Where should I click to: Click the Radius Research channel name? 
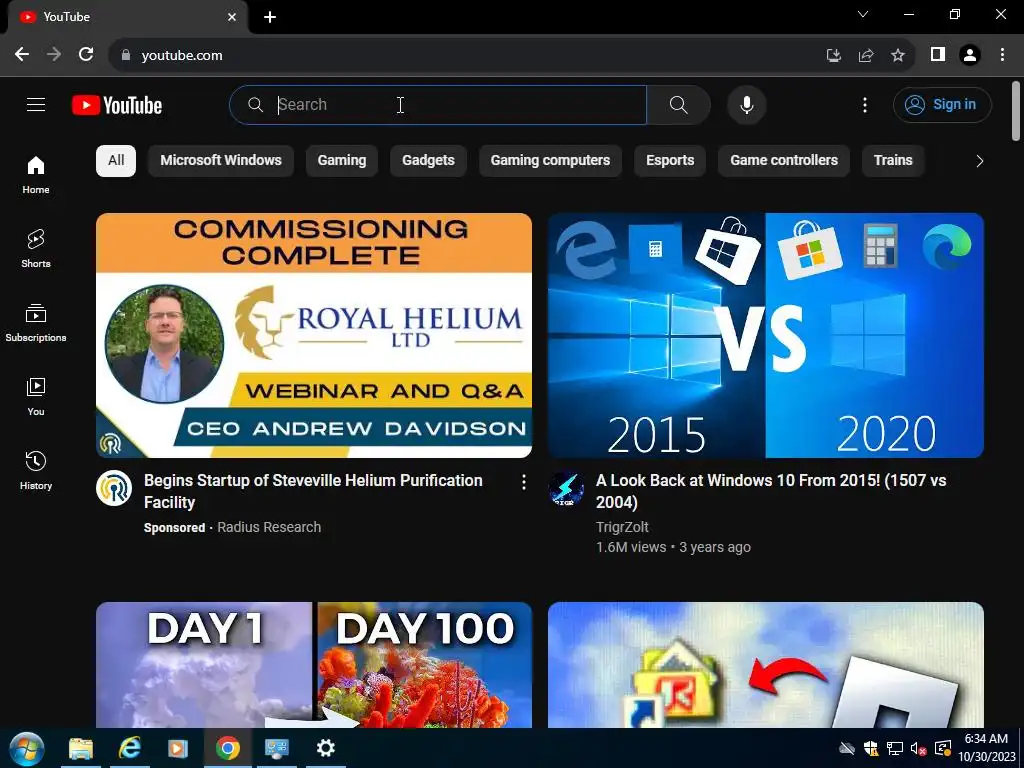click(x=268, y=527)
